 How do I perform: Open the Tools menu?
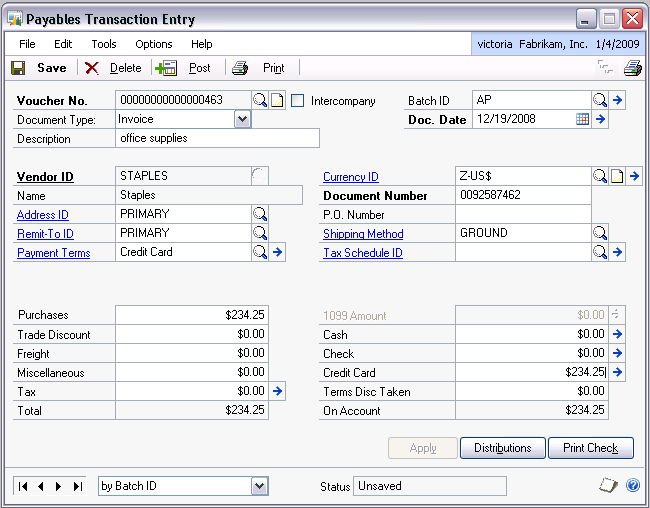tap(104, 44)
